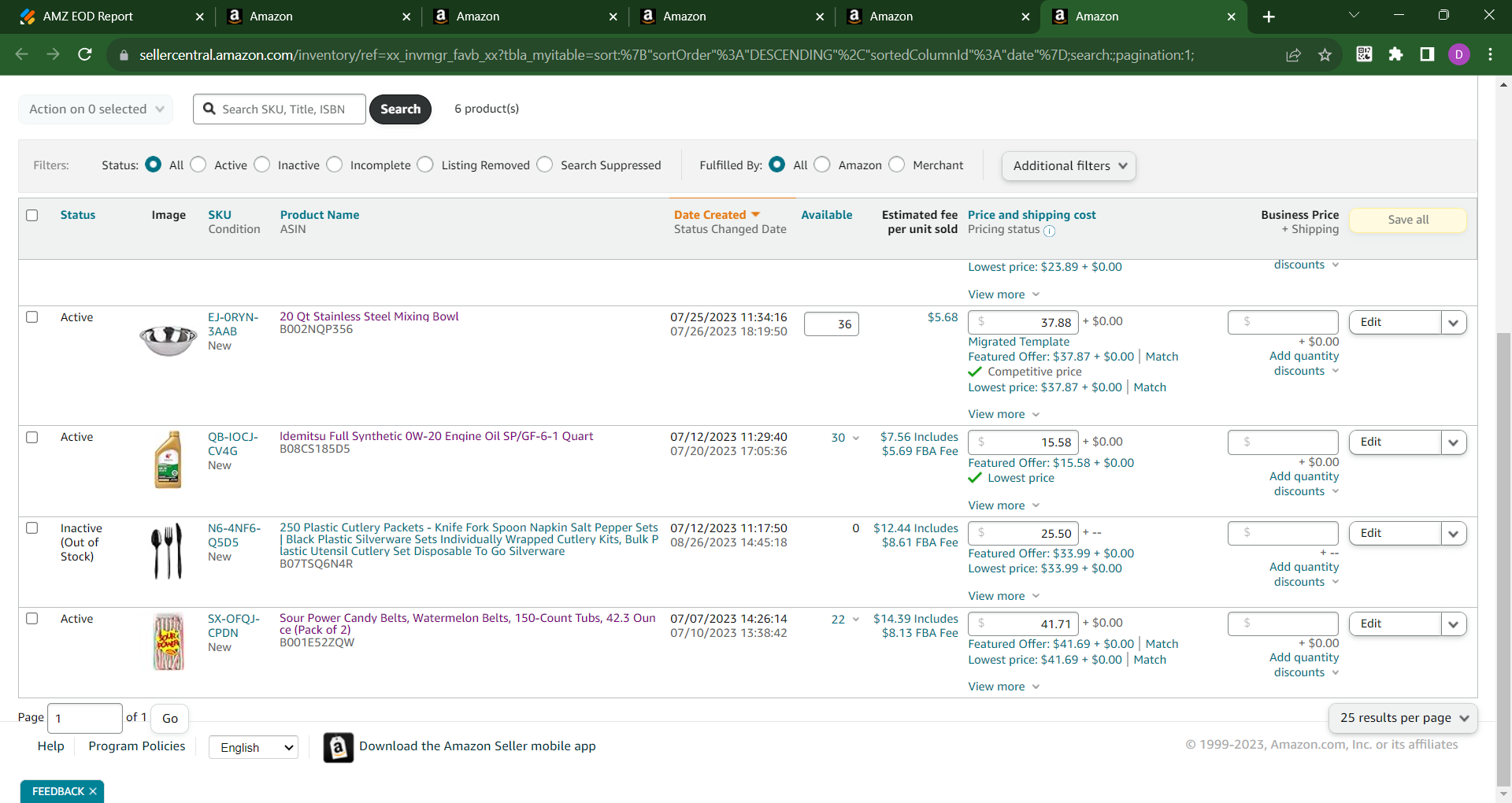Expand View more for the Mixing Bowl

1004,415
